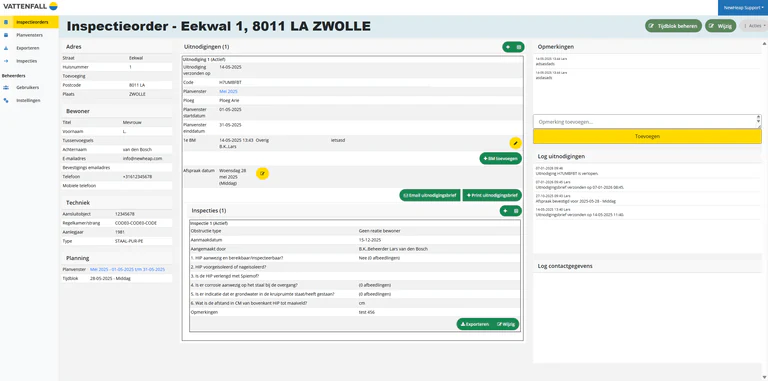
Task: Click the Inspectieorders clipboard icon
Action: [6, 22]
